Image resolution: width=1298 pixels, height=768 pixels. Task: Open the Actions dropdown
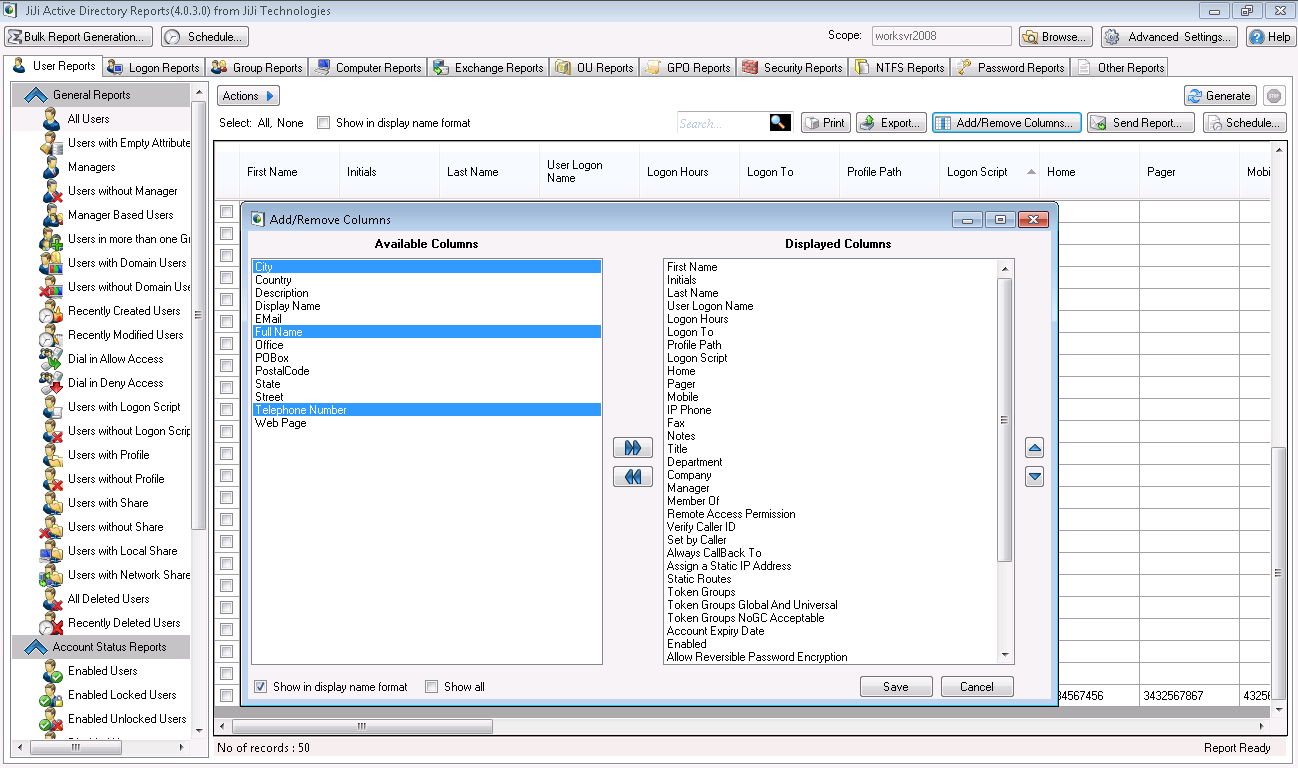point(247,95)
